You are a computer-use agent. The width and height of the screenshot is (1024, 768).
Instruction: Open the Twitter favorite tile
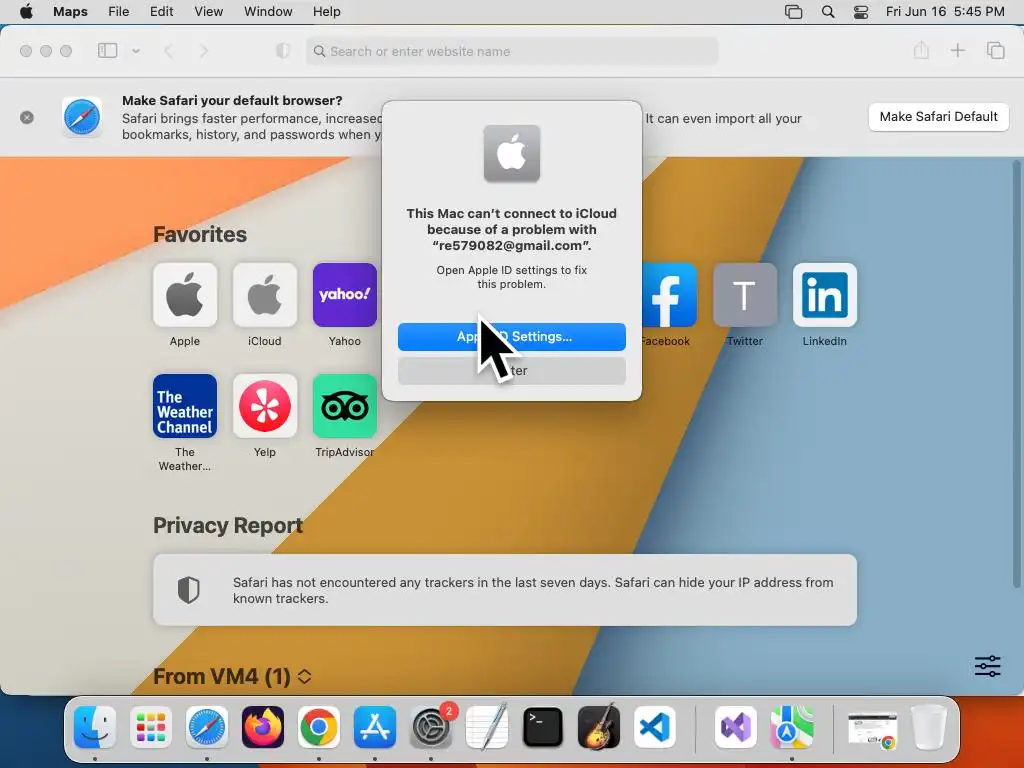744,295
